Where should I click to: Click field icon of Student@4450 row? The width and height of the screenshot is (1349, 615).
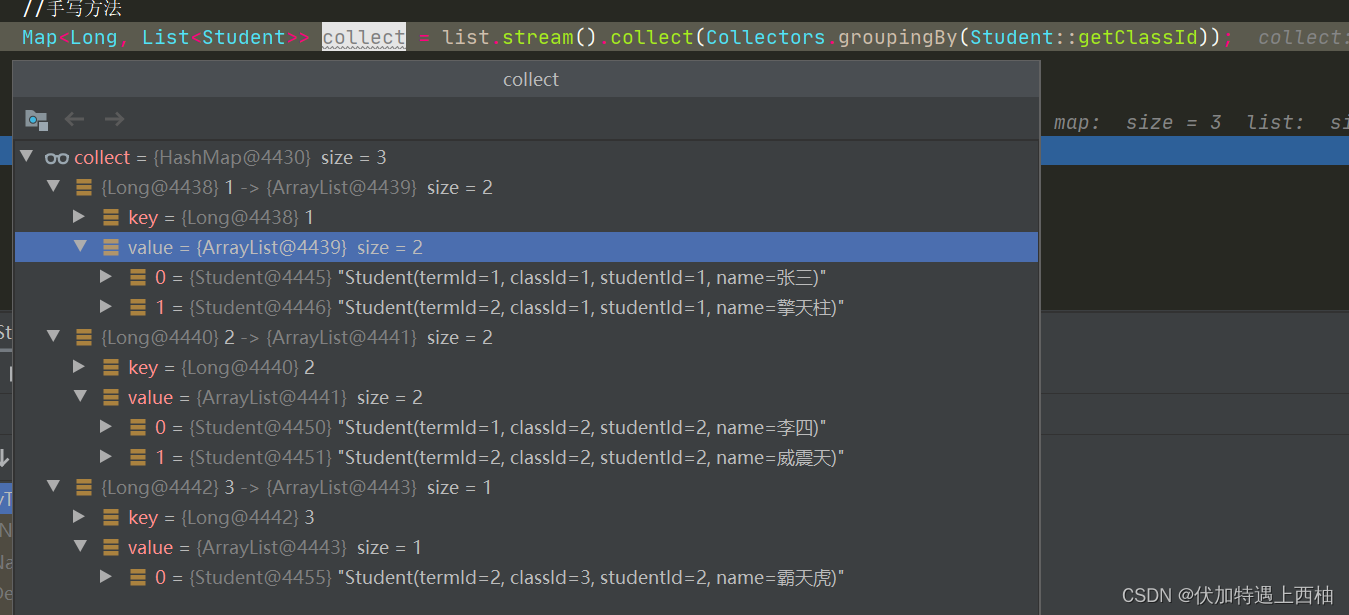[138, 427]
